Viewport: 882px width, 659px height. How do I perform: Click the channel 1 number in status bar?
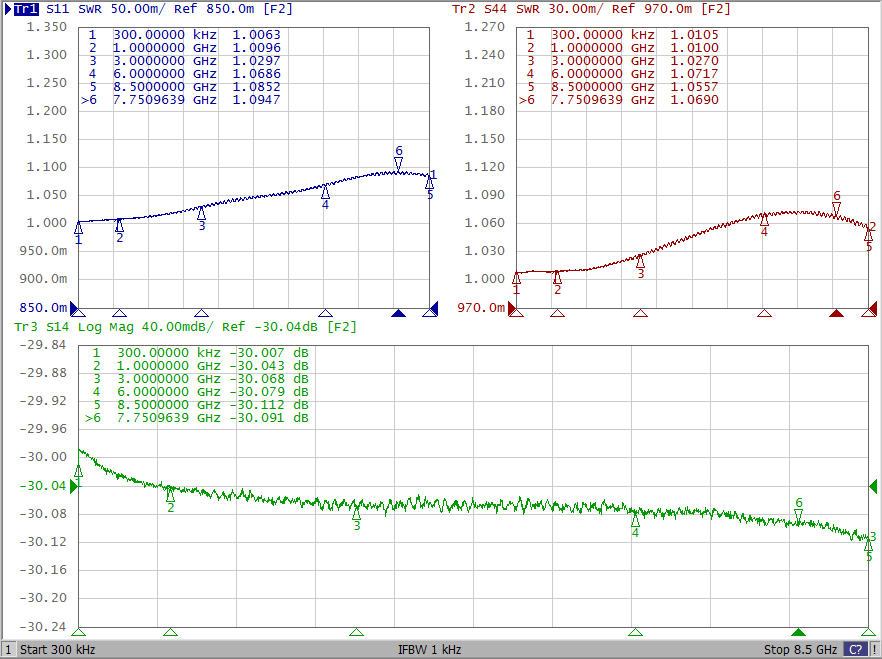coord(10,650)
